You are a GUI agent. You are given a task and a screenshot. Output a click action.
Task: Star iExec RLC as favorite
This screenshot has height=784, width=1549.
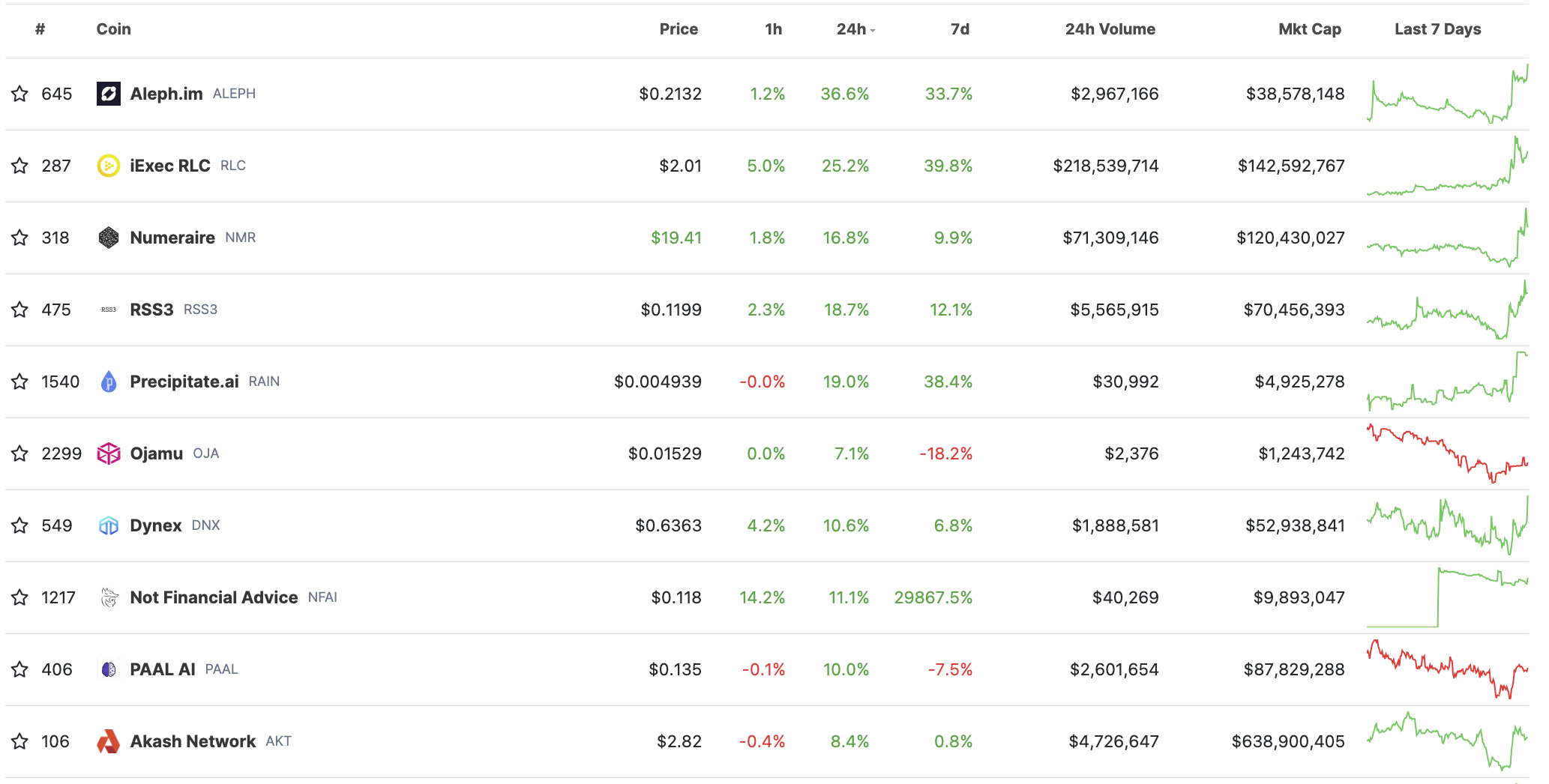(19, 166)
